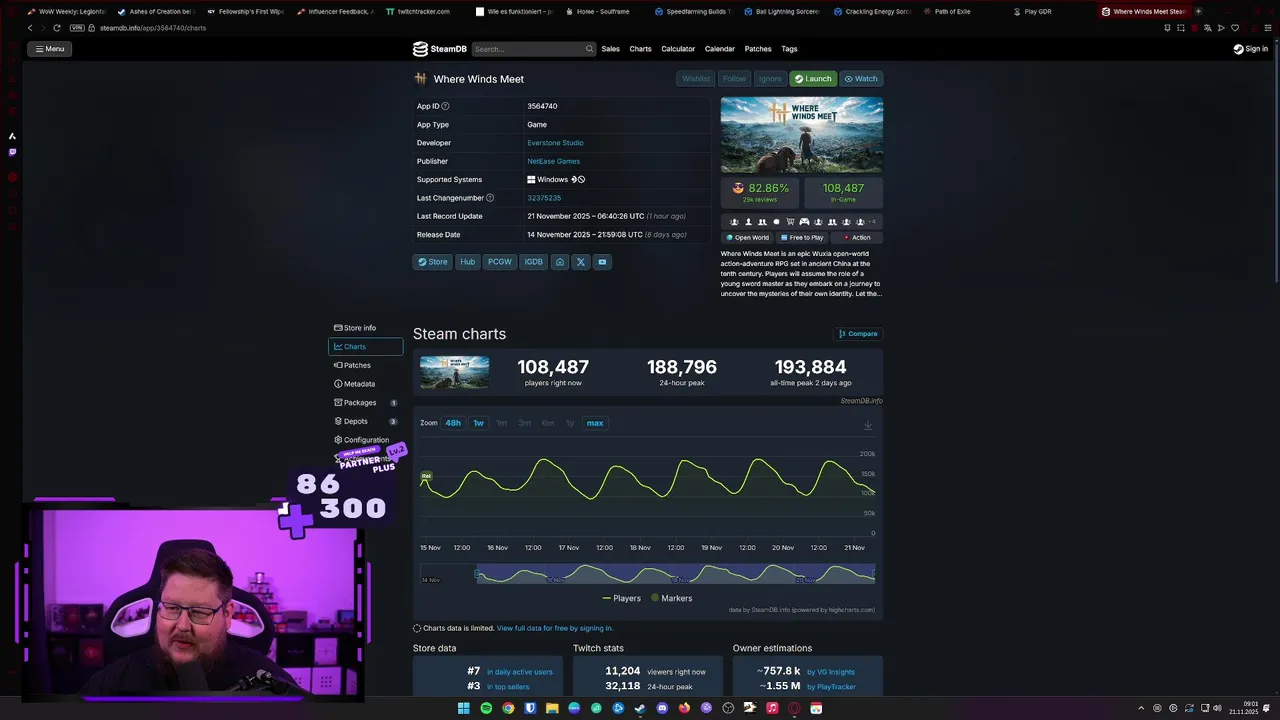Open a new browser tab with plus
This screenshot has height=720, width=1280.
click(x=1198, y=11)
